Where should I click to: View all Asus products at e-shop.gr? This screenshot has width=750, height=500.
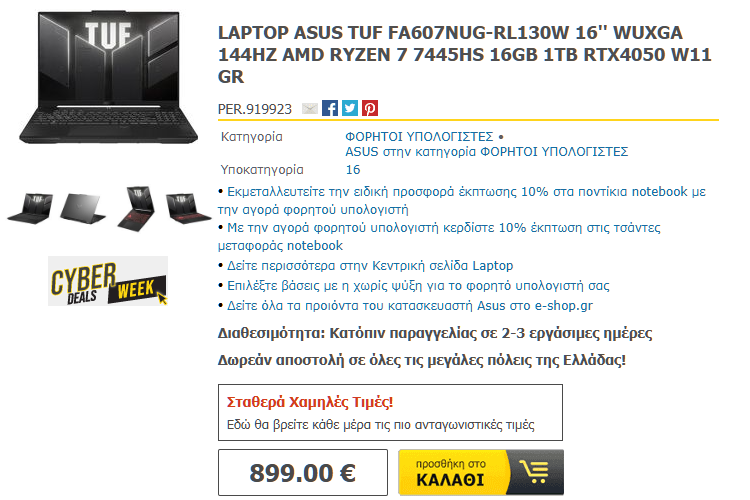tap(410, 306)
